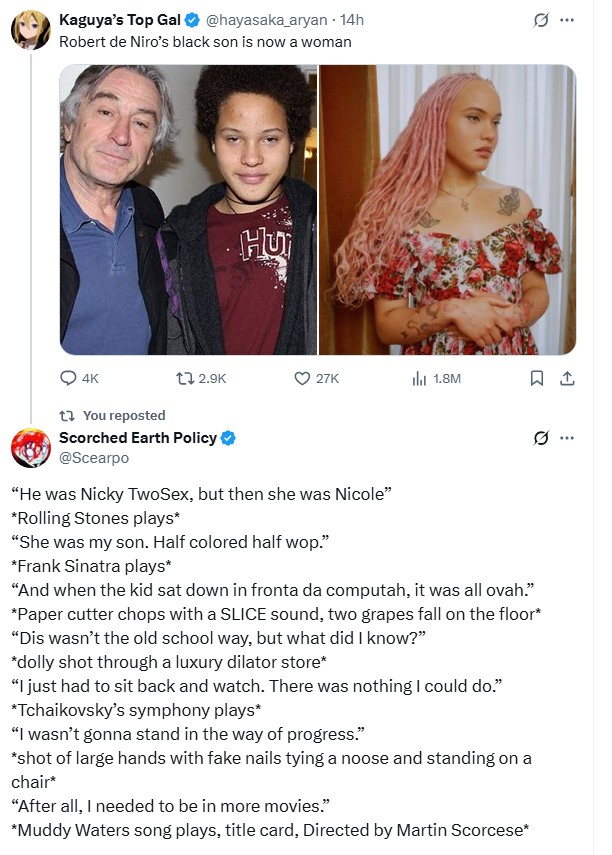
Task: Click Grok icon on the top tweet
Action: (541, 19)
